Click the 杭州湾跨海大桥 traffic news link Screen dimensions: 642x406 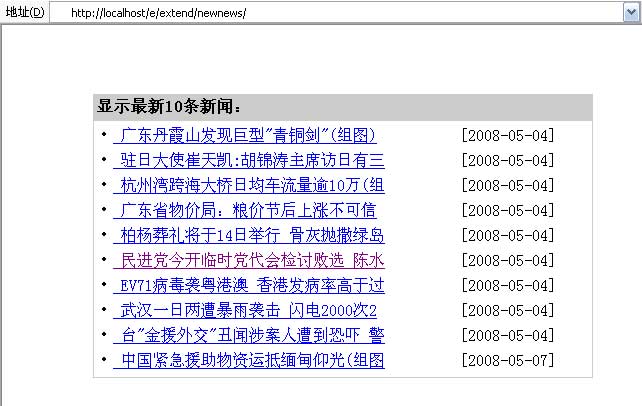(249, 185)
